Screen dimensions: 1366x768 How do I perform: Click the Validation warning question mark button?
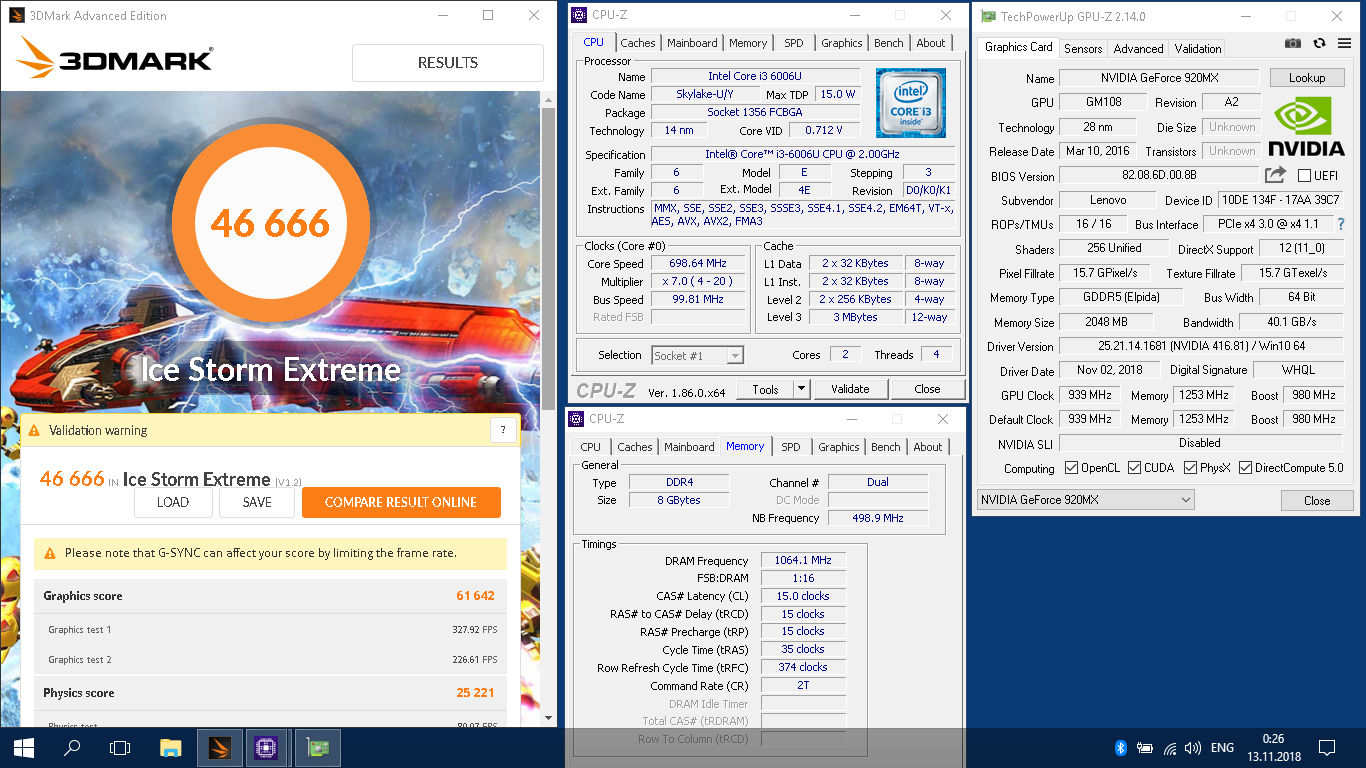tap(503, 430)
